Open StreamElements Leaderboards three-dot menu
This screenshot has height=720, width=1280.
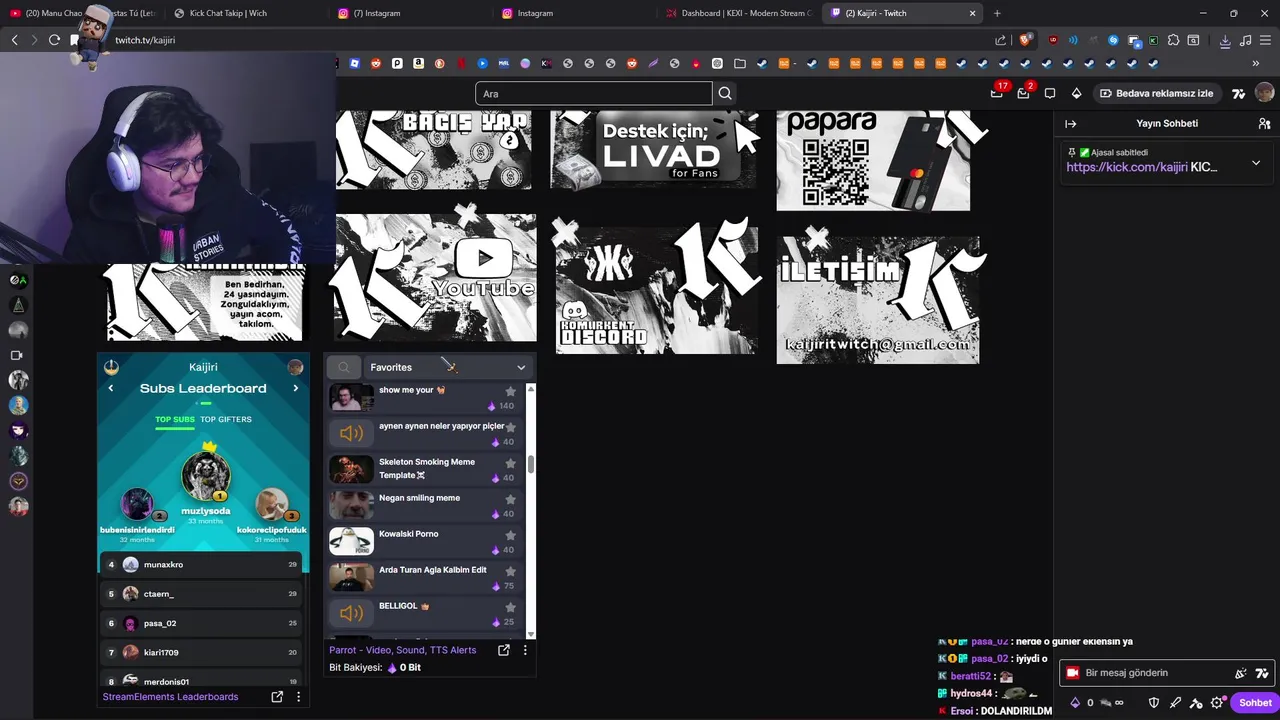click(x=298, y=697)
